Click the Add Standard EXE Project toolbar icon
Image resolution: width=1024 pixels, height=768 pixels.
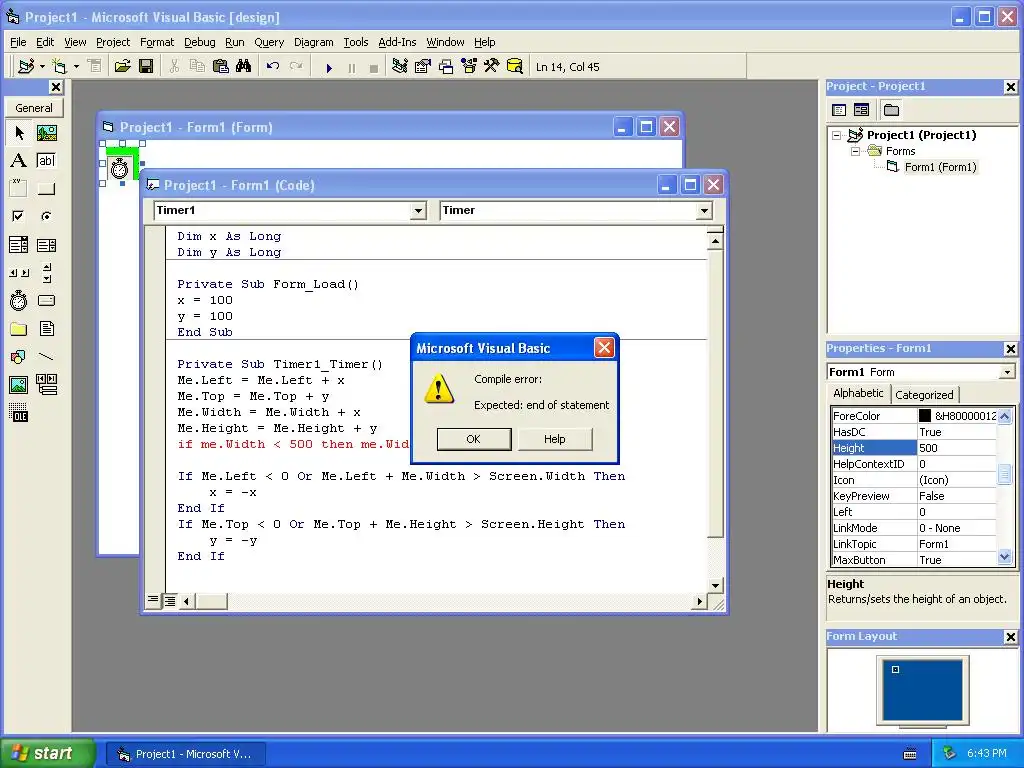pos(26,67)
